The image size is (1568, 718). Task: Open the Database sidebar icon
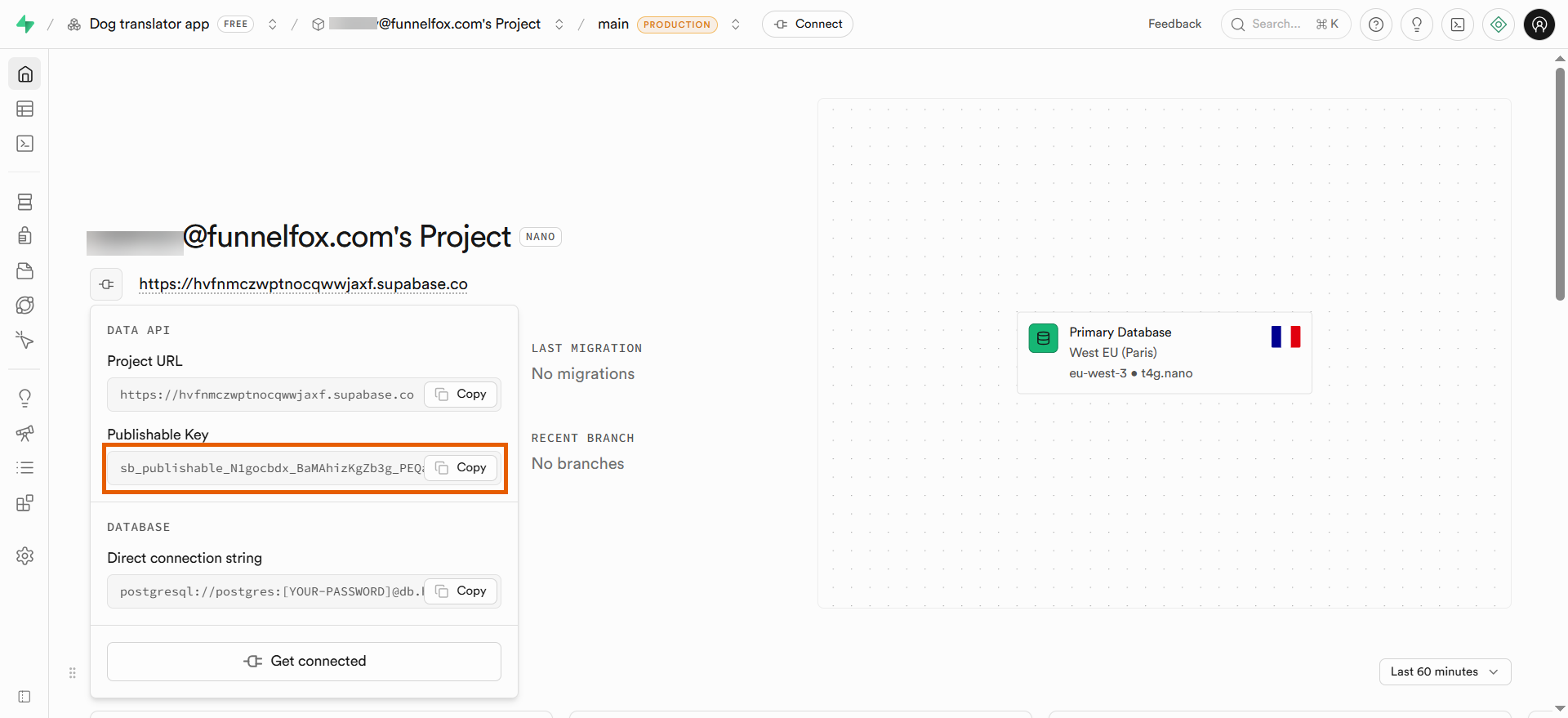click(25, 202)
